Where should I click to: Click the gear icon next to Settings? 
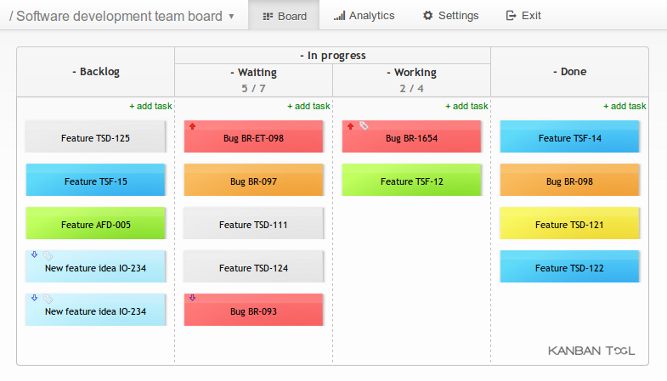click(x=428, y=16)
